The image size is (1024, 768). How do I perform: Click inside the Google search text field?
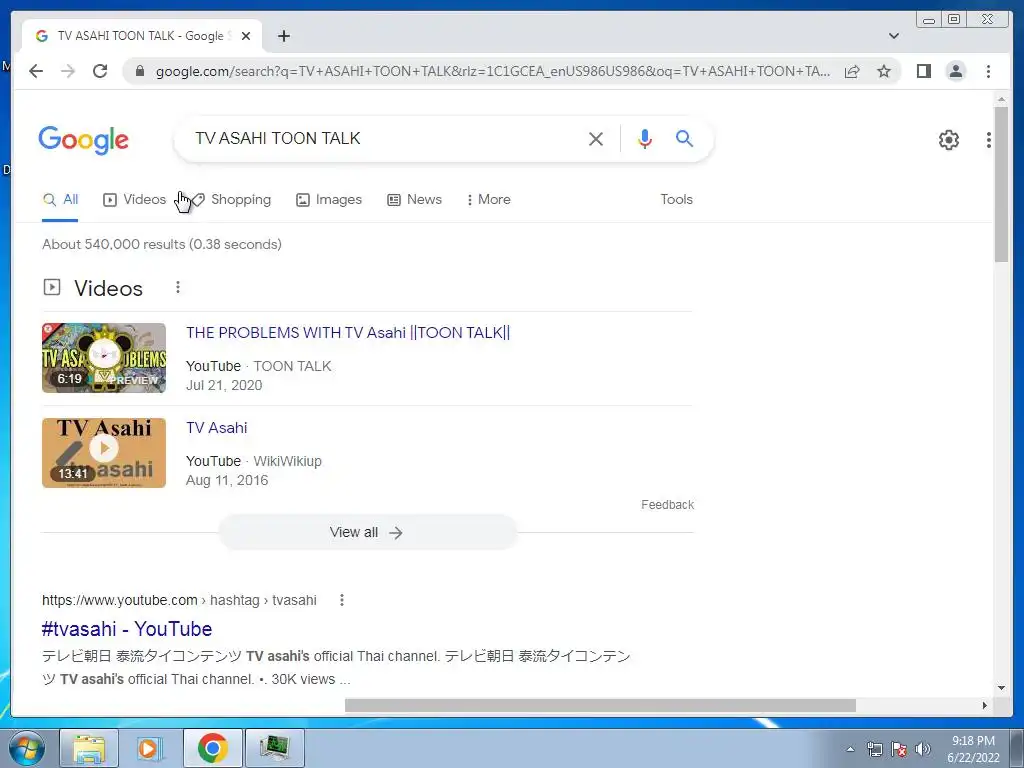tap(385, 138)
